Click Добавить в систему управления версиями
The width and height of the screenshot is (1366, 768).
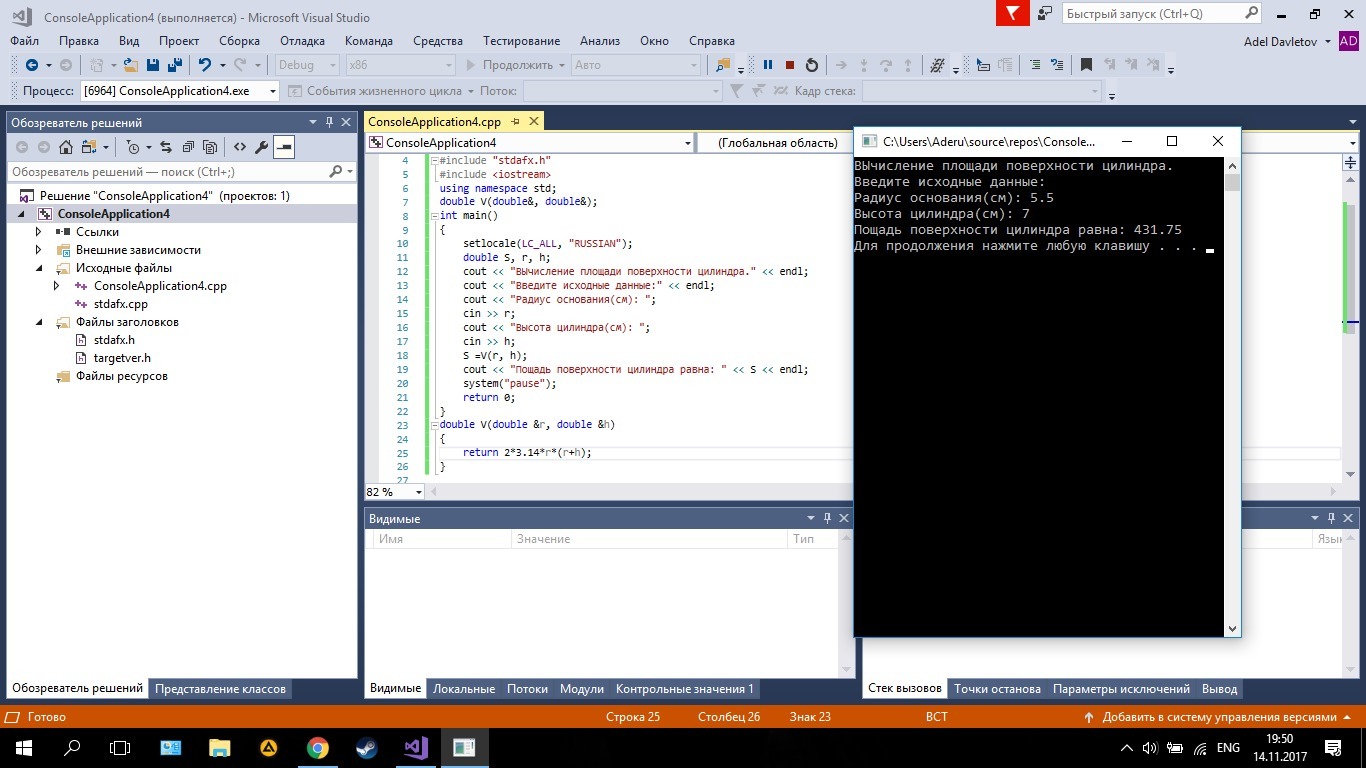tap(1218, 717)
